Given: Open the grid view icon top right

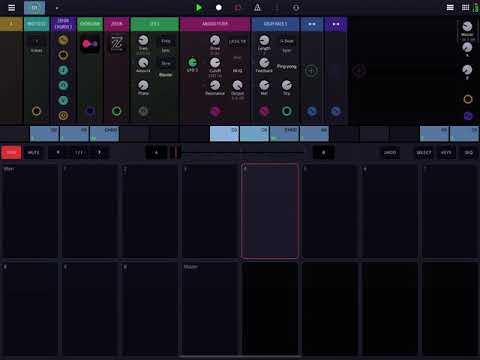Looking at the screenshot, I should [466, 7].
